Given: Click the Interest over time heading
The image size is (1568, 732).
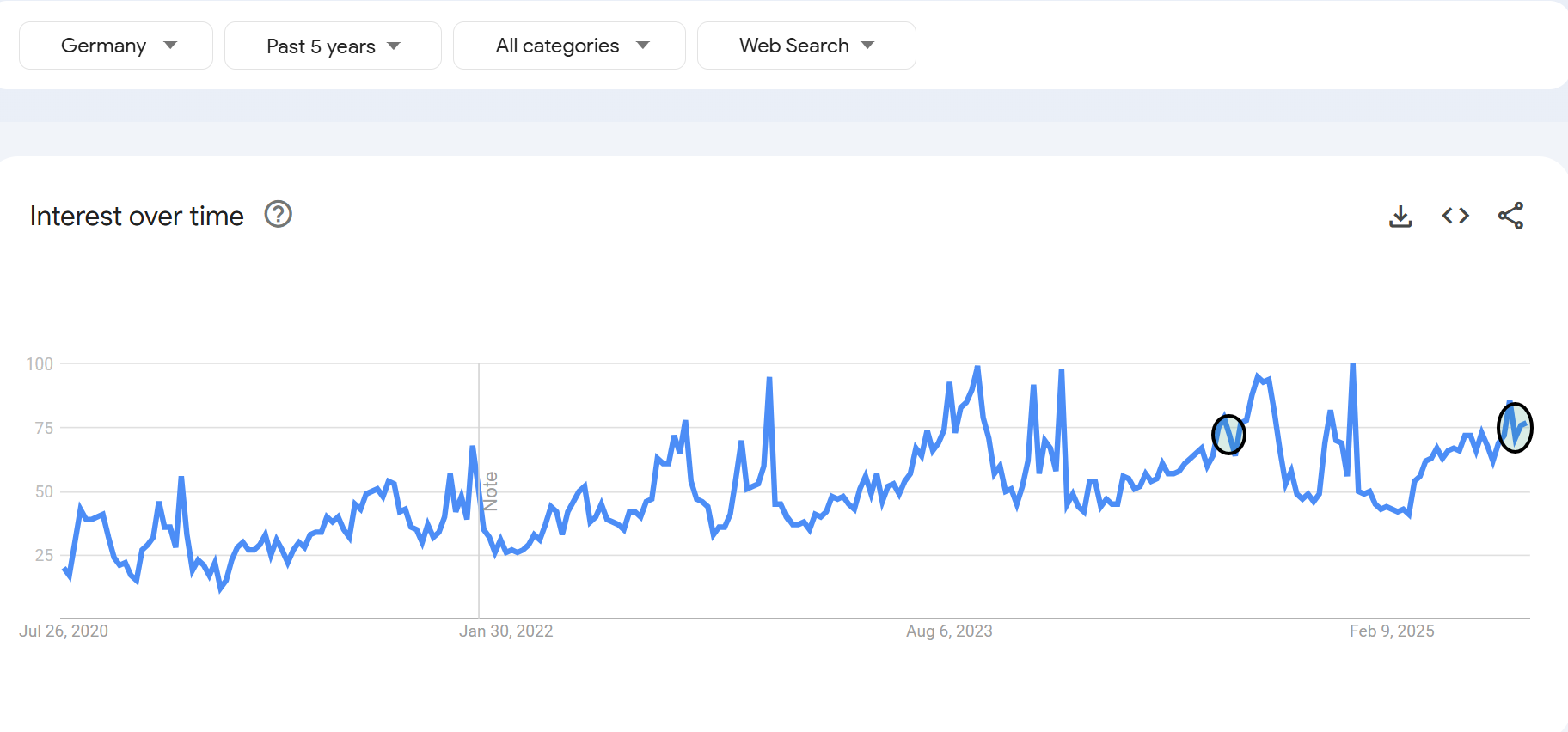Looking at the screenshot, I should coord(137,216).
